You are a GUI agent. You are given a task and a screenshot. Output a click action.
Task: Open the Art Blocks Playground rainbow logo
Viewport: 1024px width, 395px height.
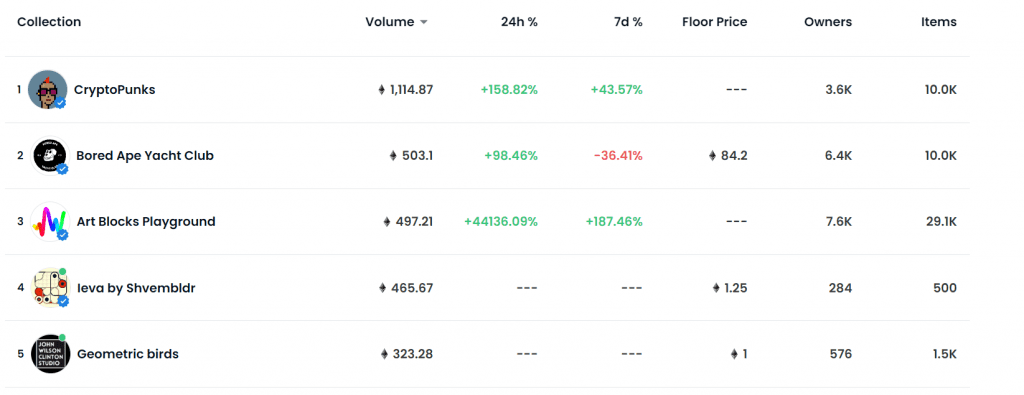click(50, 221)
